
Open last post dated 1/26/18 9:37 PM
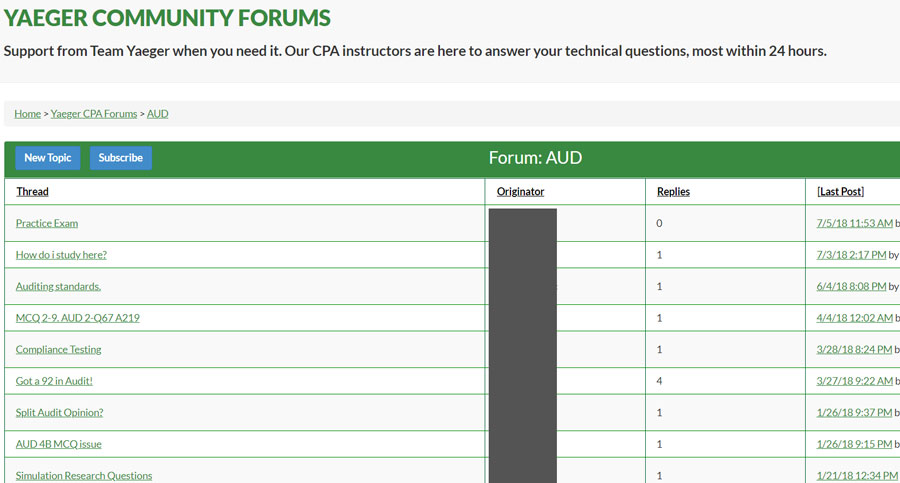pyautogui.click(x=854, y=412)
